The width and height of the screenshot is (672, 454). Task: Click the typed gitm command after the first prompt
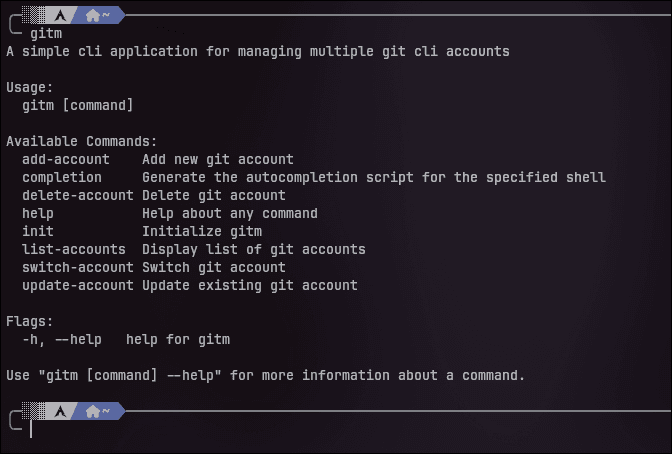click(x=45, y=33)
